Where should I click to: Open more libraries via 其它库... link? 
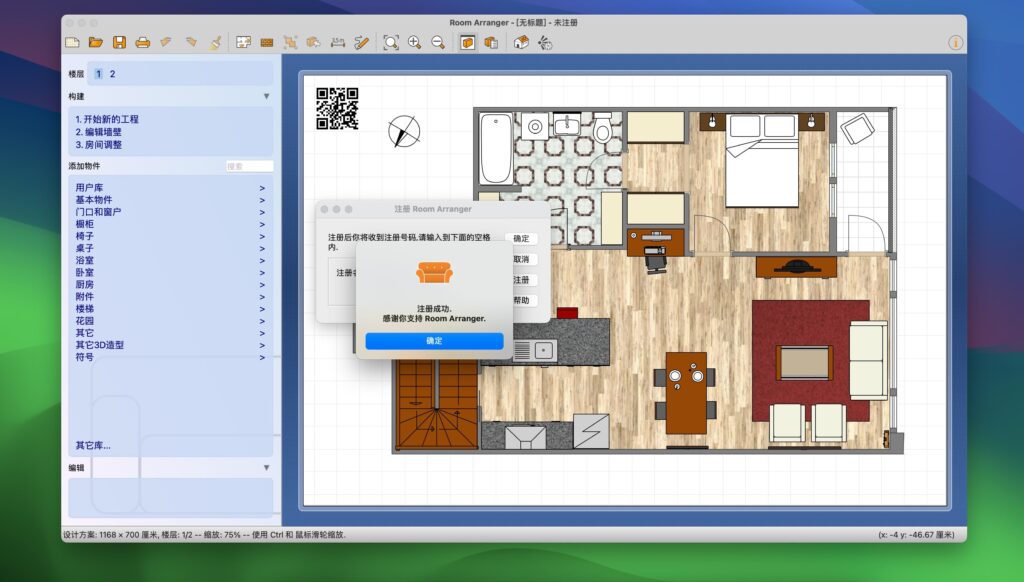[89, 447]
